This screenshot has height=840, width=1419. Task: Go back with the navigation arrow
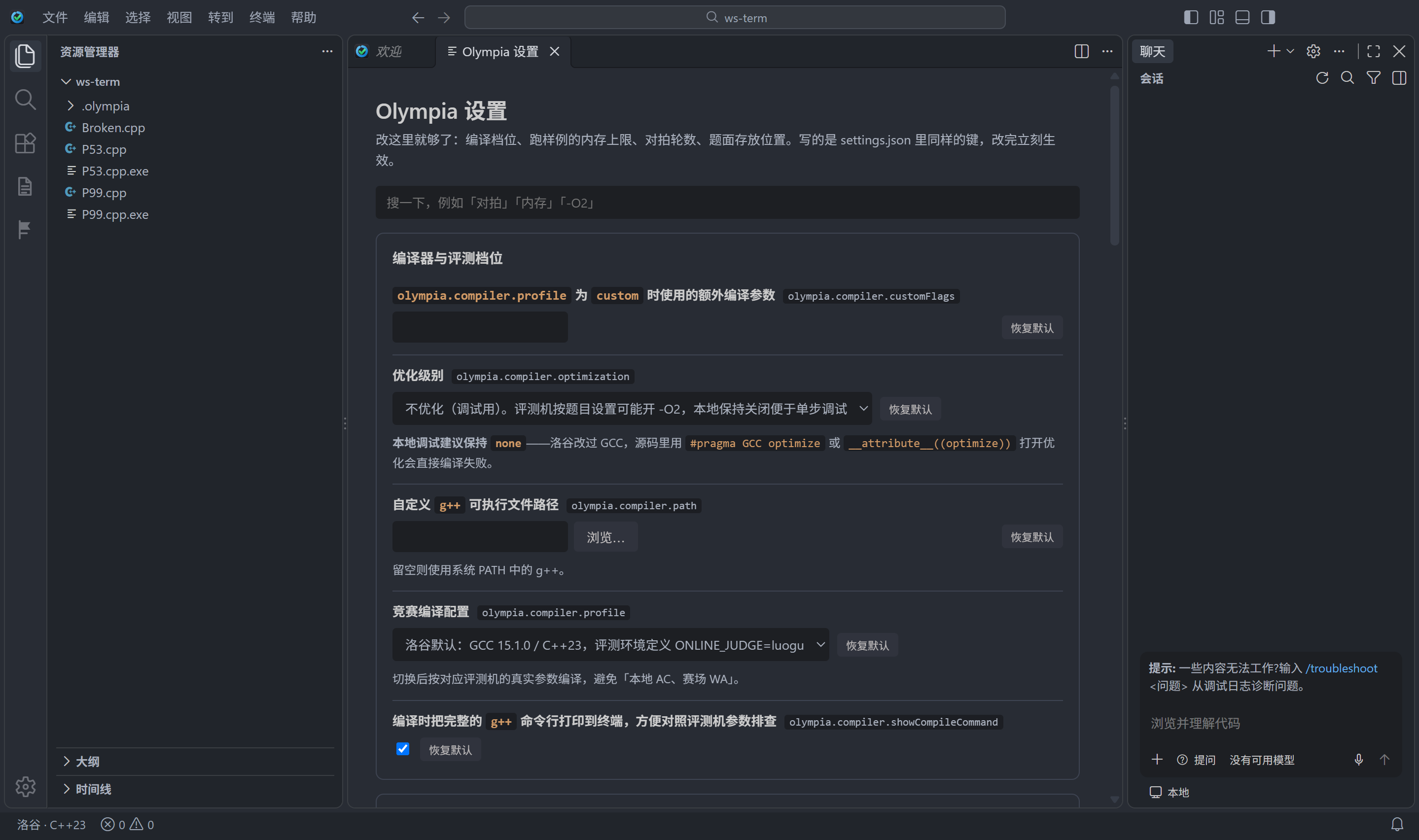click(418, 18)
